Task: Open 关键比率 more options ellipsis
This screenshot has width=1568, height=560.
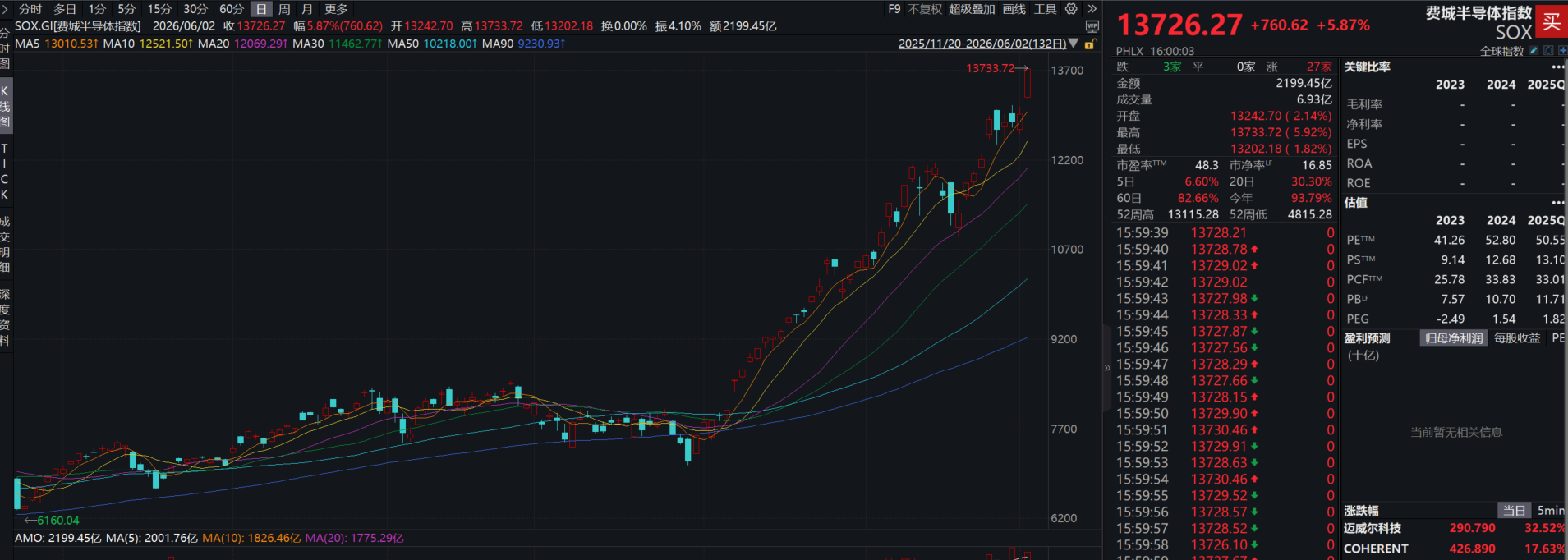Action: (x=1558, y=67)
